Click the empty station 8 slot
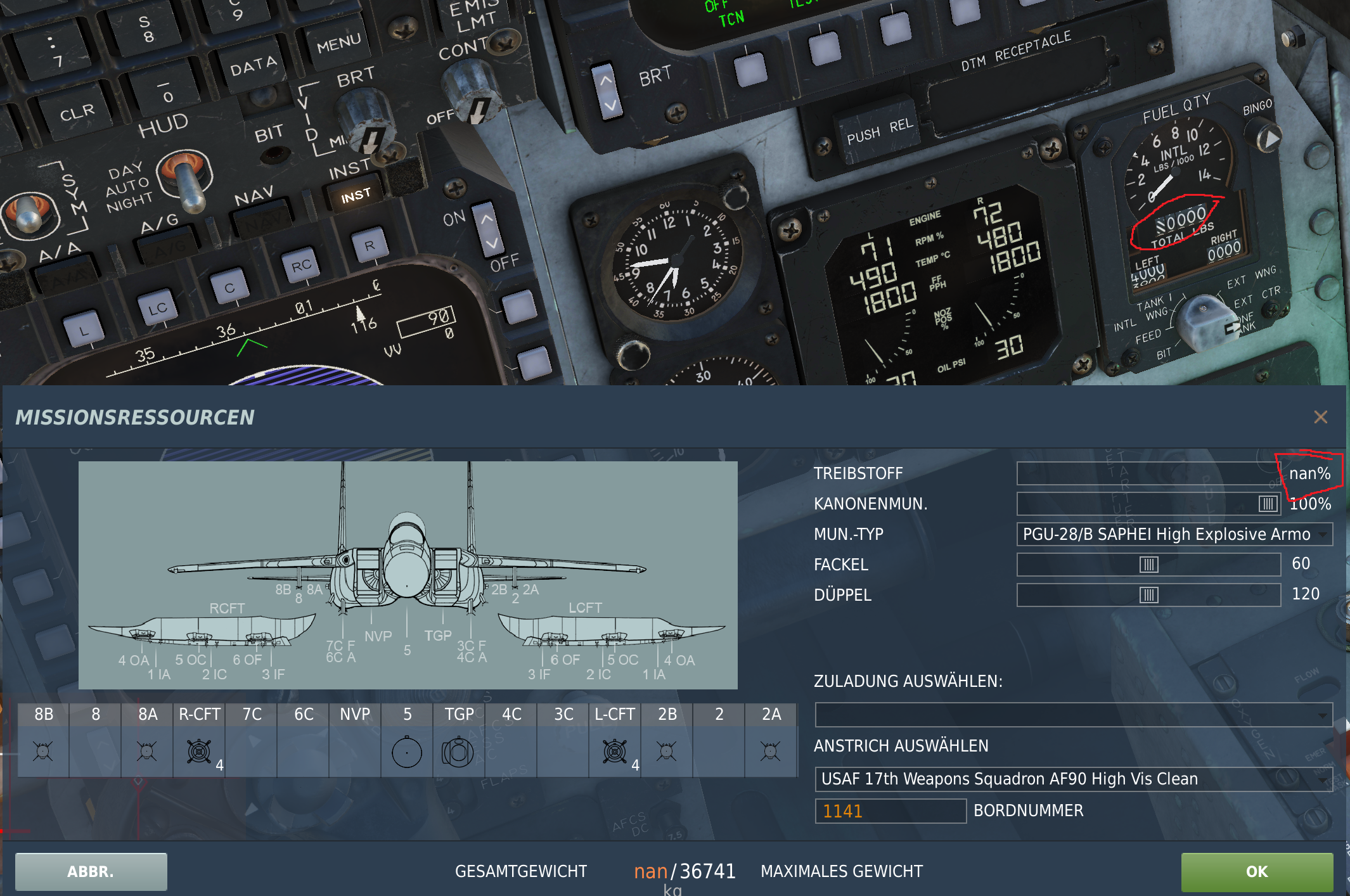 95,752
